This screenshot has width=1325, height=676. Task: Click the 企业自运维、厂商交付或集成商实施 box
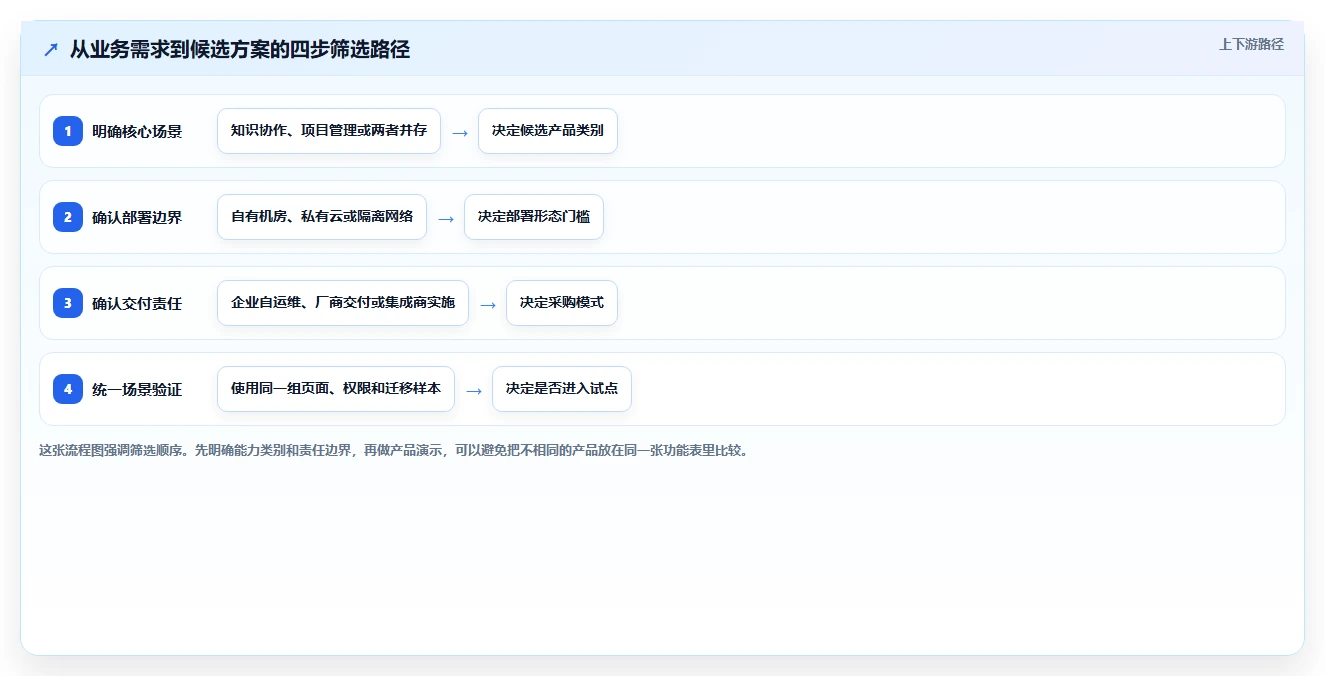[343, 303]
